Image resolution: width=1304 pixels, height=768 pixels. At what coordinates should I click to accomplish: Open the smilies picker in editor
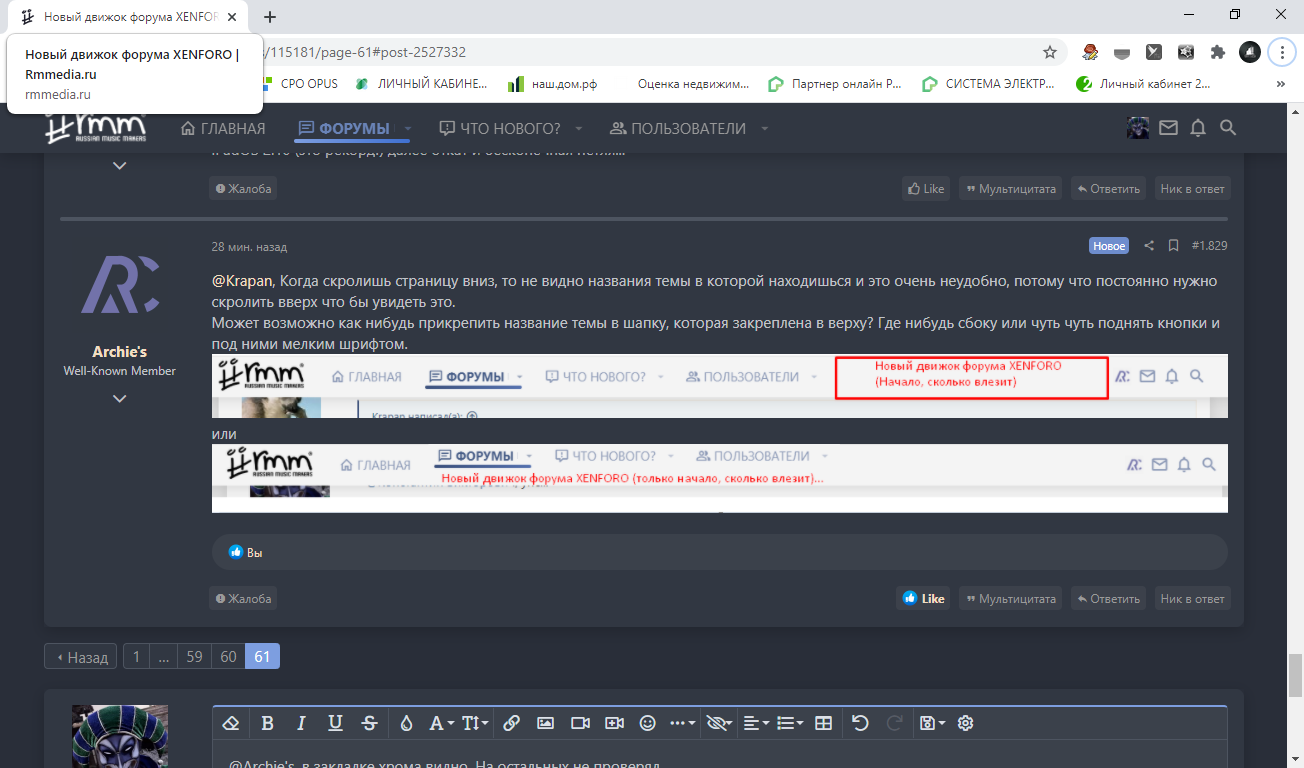tap(648, 723)
